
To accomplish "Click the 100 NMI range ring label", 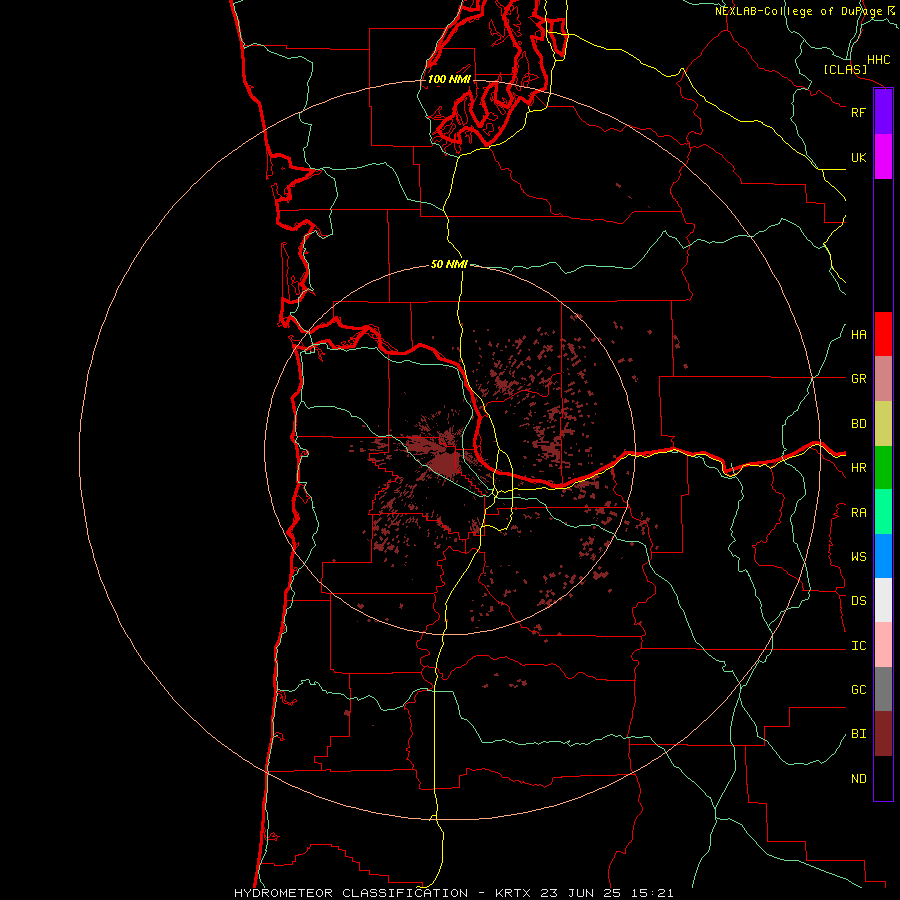I will 449,79.
